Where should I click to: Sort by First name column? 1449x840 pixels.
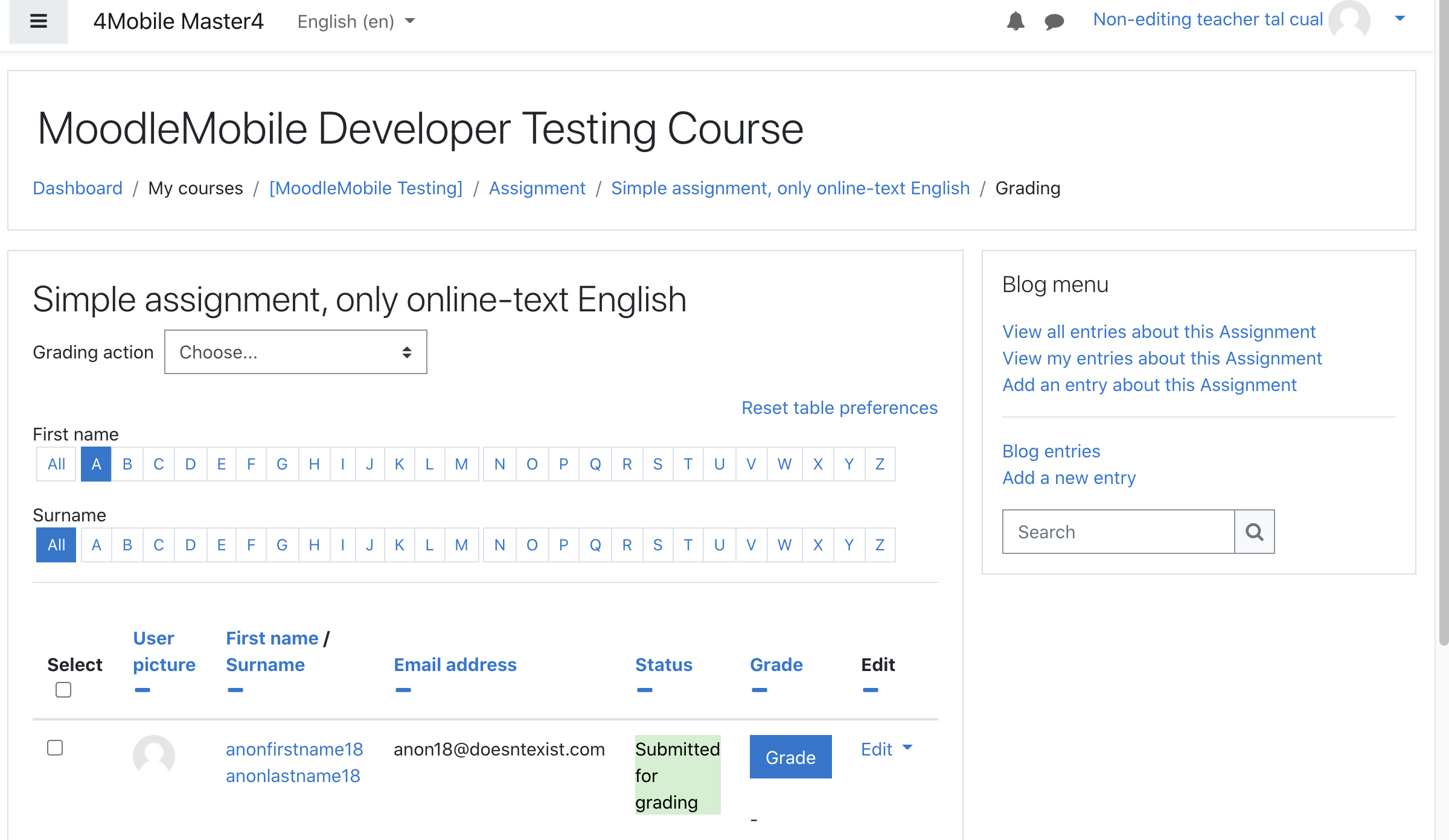click(x=272, y=638)
